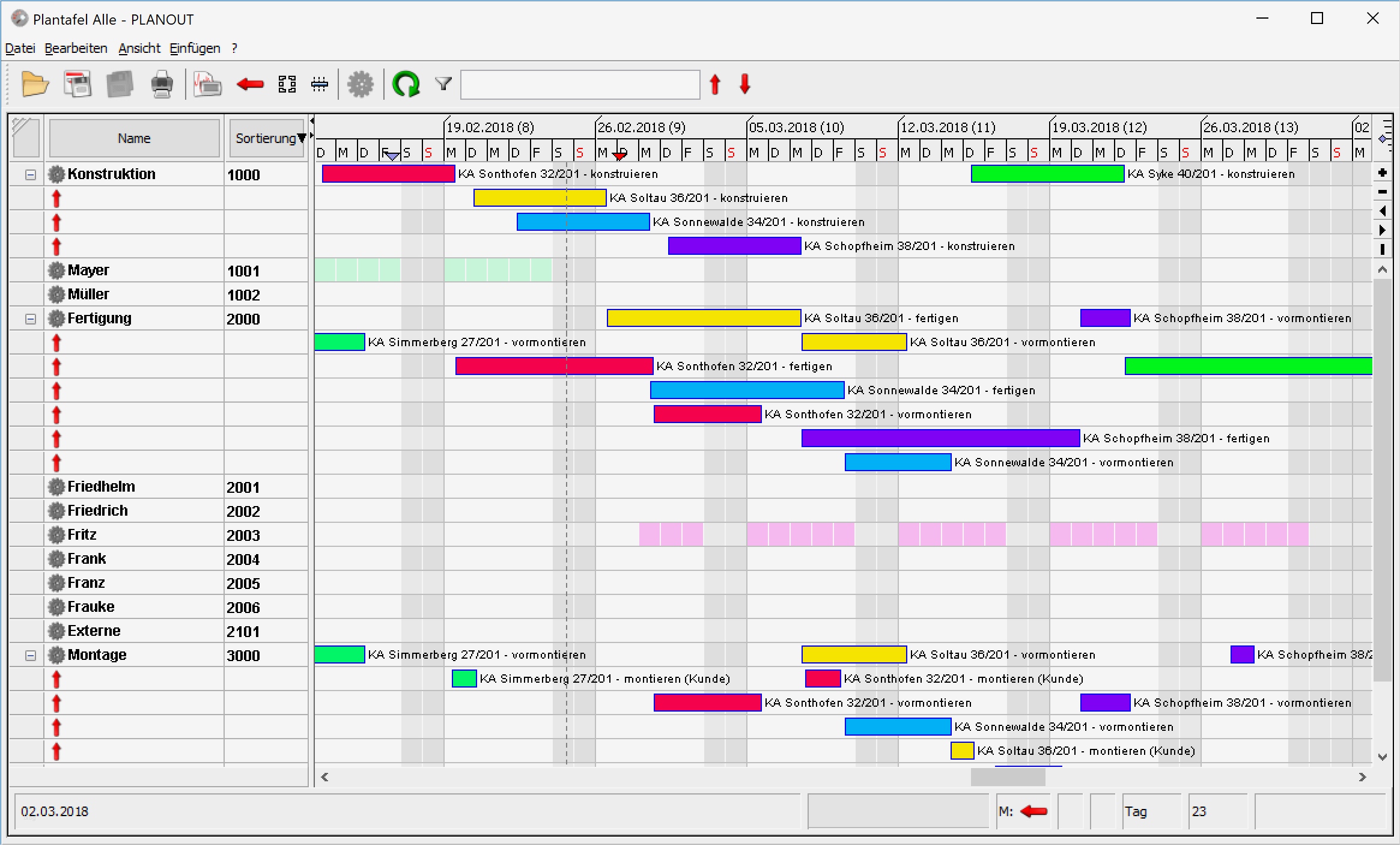The height and width of the screenshot is (845, 1400).
Task: Collapse the Fertigung resource group
Action: (30, 319)
